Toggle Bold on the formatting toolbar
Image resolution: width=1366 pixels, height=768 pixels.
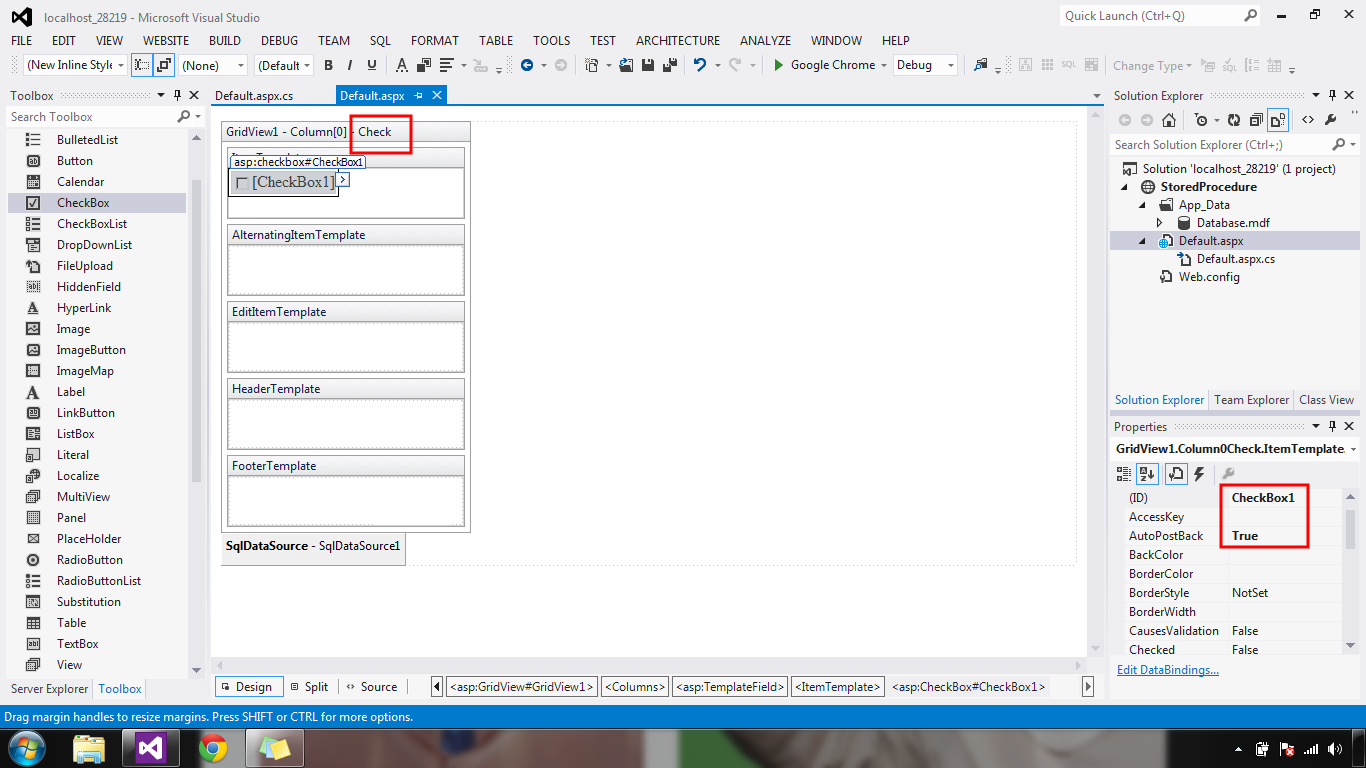click(328, 64)
